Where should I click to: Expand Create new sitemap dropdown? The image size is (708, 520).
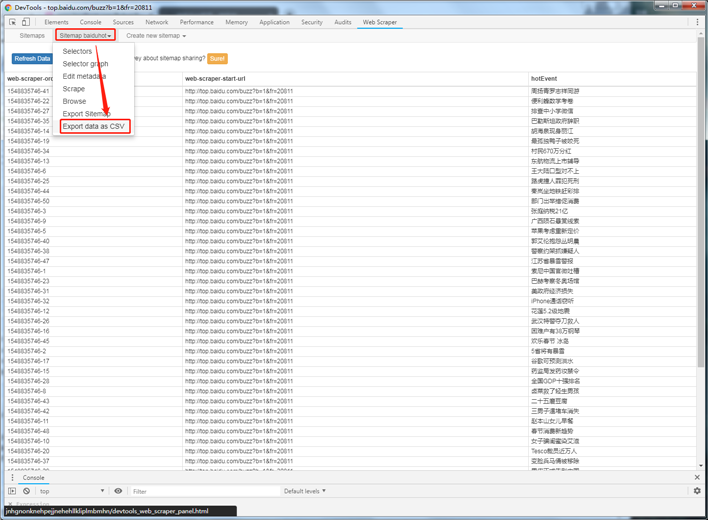point(156,36)
